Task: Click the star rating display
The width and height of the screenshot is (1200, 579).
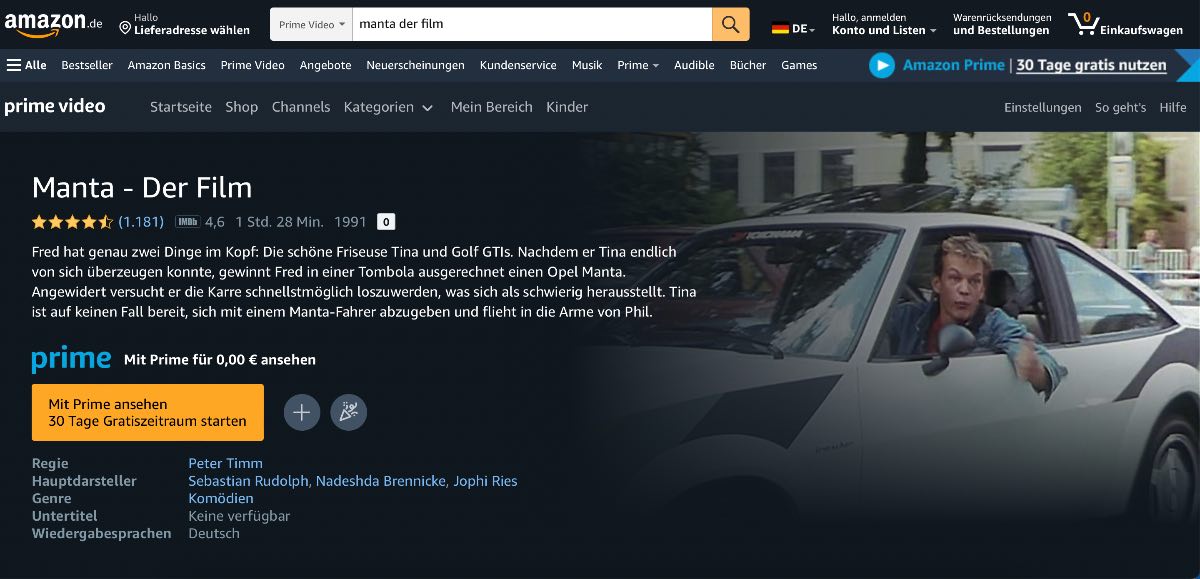Action: click(73, 222)
